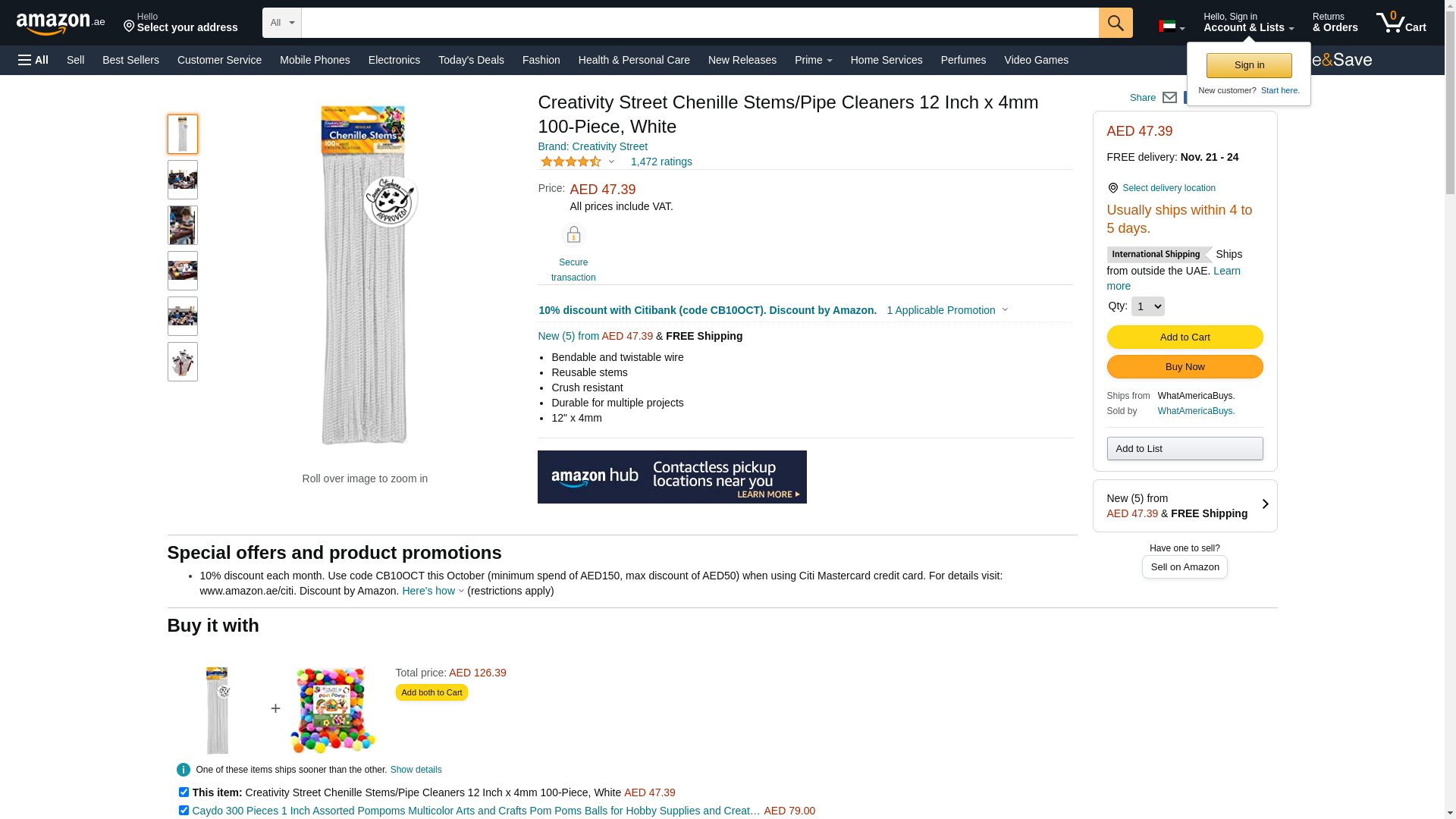Share product via the email envelope icon

1169,98
